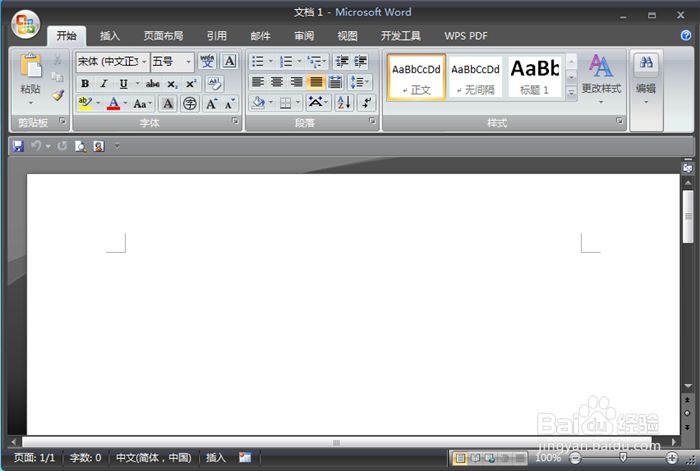This screenshot has height=471, width=700.
Task: Increase paragraph indent
Action: tap(360, 61)
